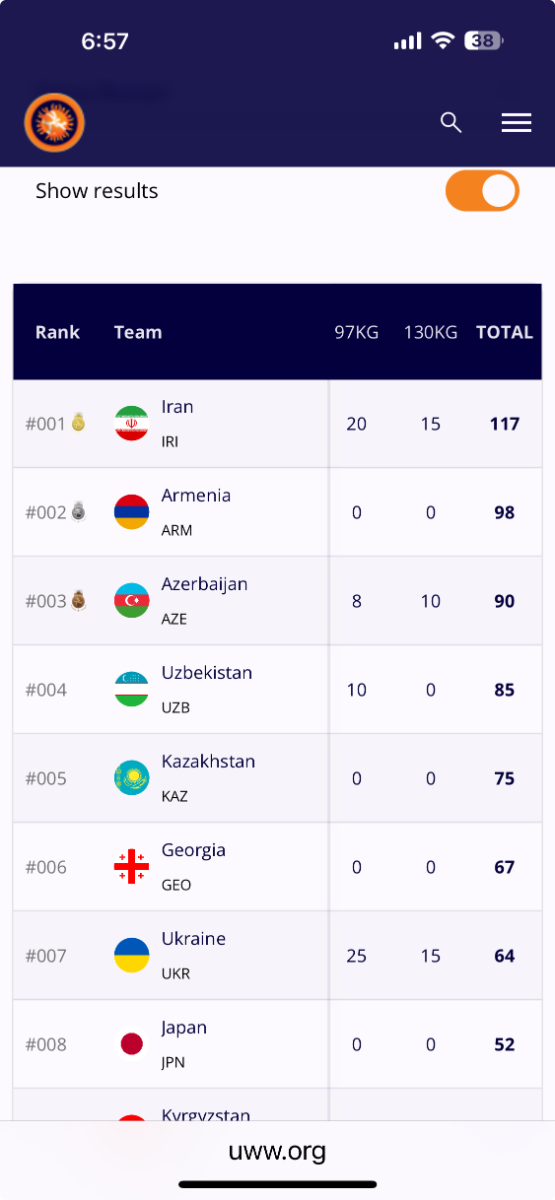Screen dimensions: 555x1200
Task: Tap the Armenia flag icon
Action: click(x=132, y=512)
